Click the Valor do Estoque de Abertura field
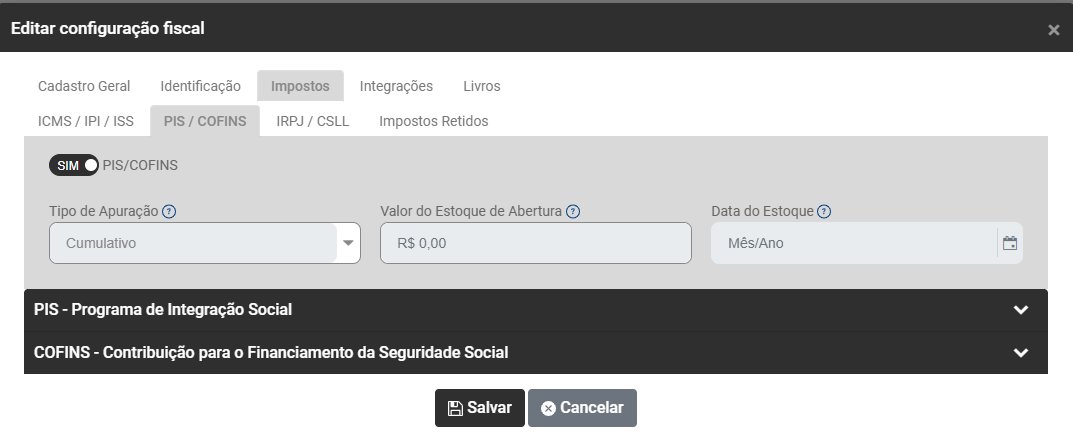This screenshot has height=441, width=1073. (x=535, y=243)
